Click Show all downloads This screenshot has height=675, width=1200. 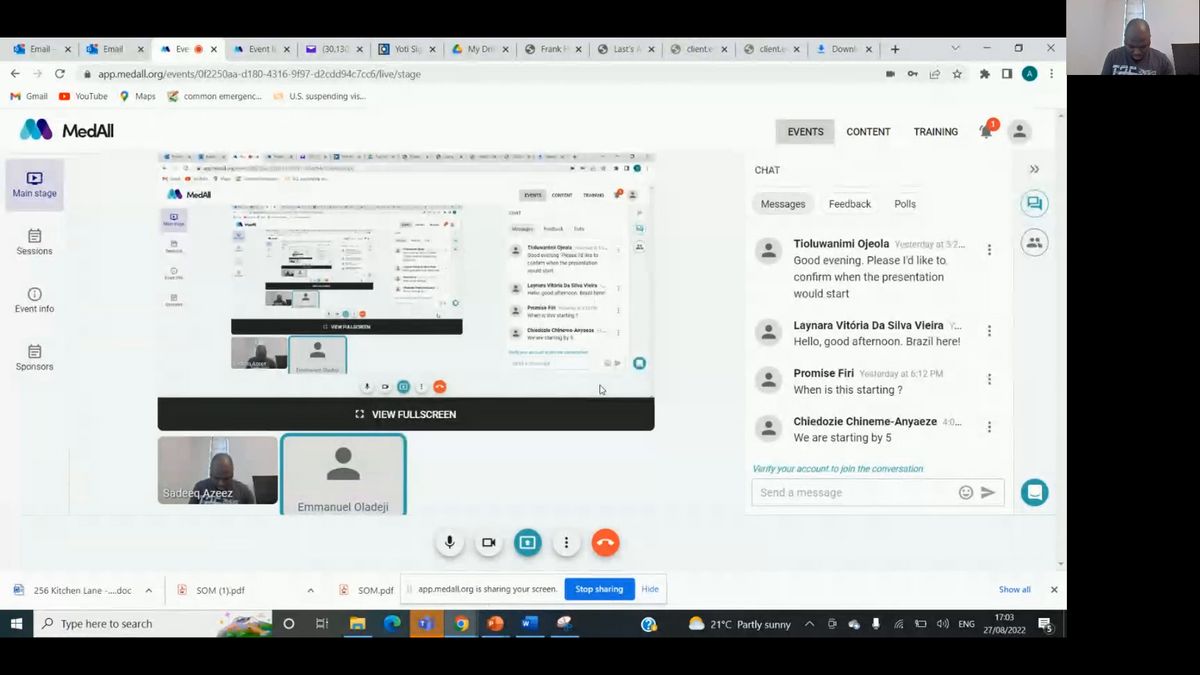coord(1014,590)
